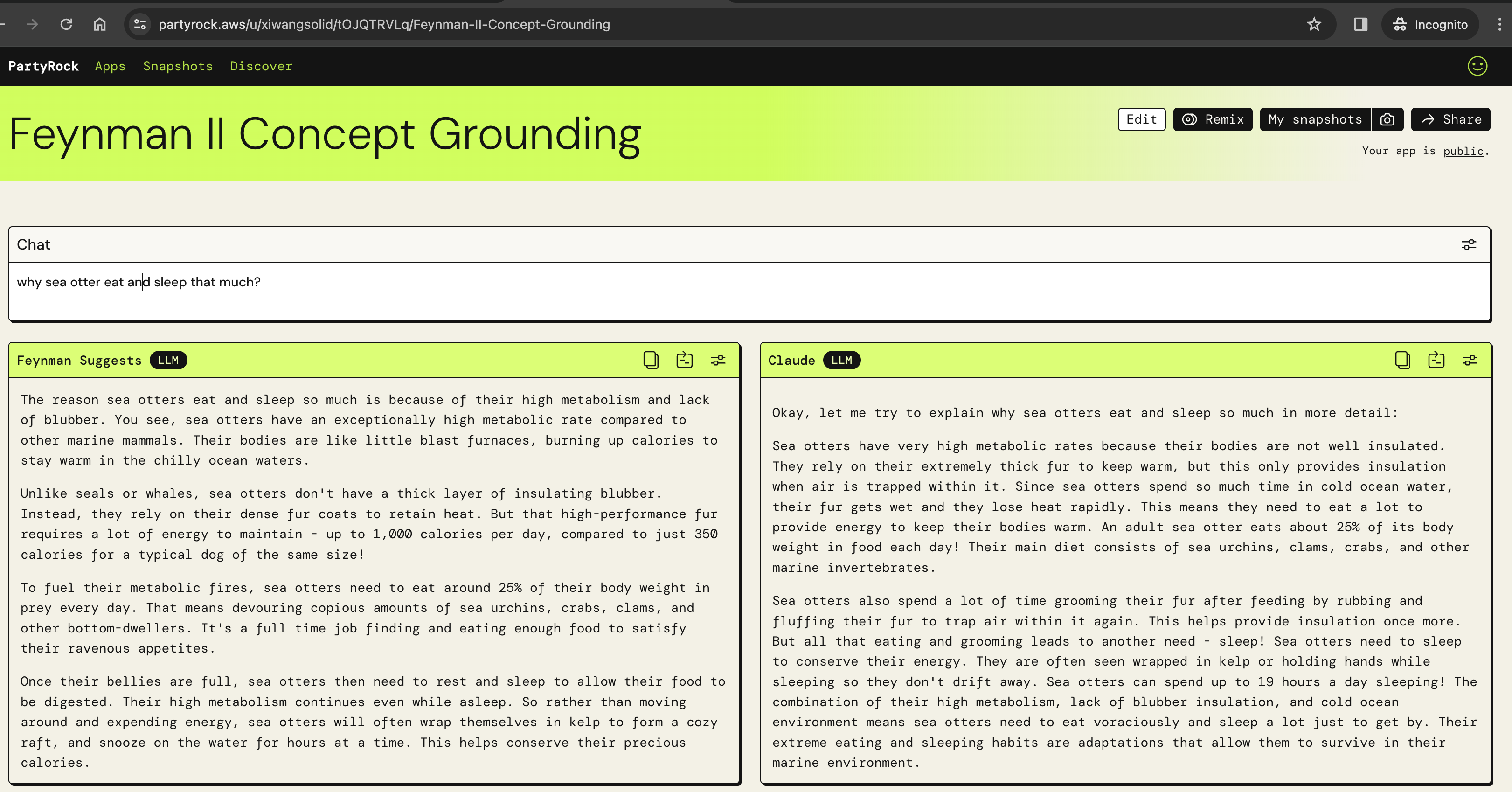Open the Incognito profile chip
The image size is (1512, 792).
pyautogui.click(x=1430, y=24)
